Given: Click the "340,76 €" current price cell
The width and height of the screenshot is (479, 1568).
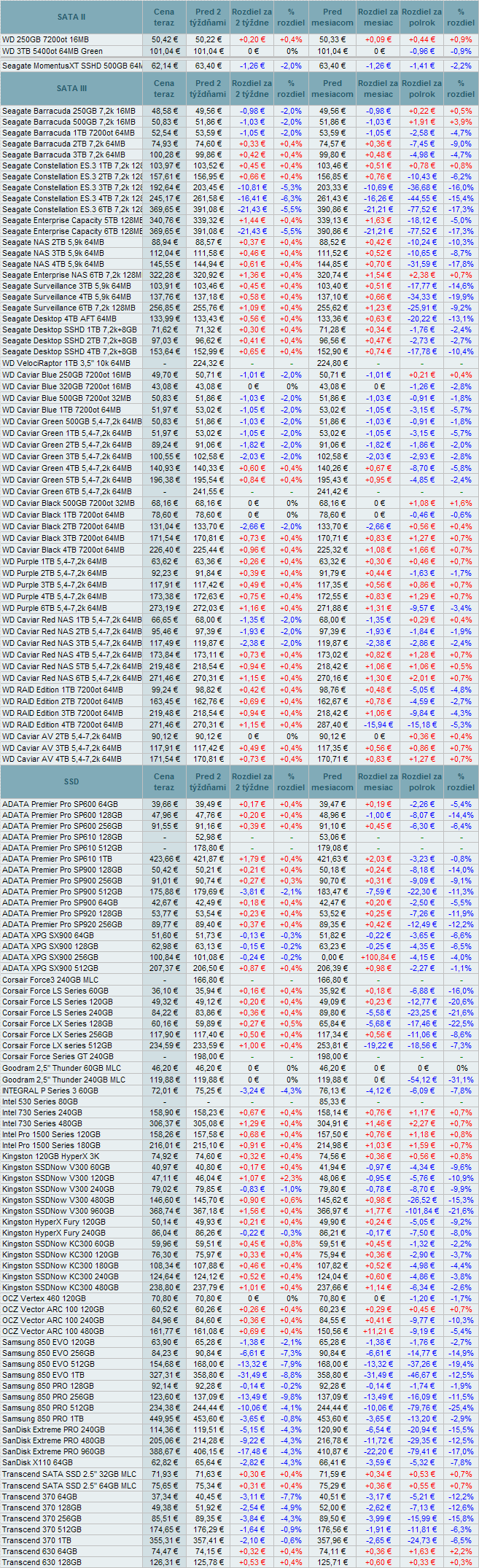Looking at the screenshot, I should (165, 220).
